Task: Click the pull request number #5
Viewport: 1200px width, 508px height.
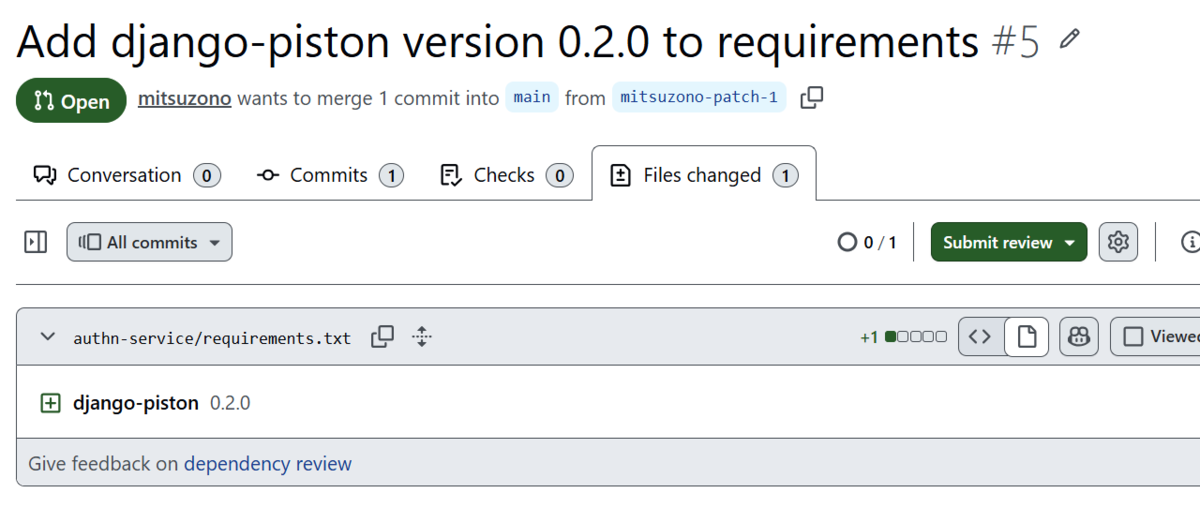Action: coord(1016,41)
